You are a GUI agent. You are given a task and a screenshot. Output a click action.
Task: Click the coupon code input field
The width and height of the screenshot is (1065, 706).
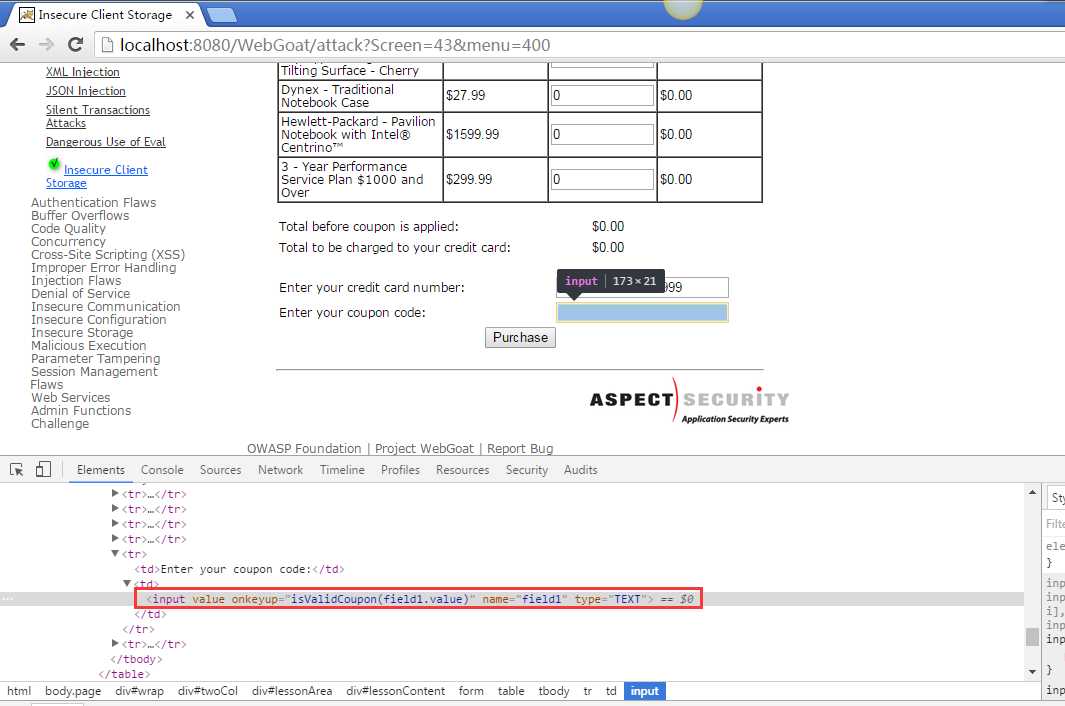[642, 313]
